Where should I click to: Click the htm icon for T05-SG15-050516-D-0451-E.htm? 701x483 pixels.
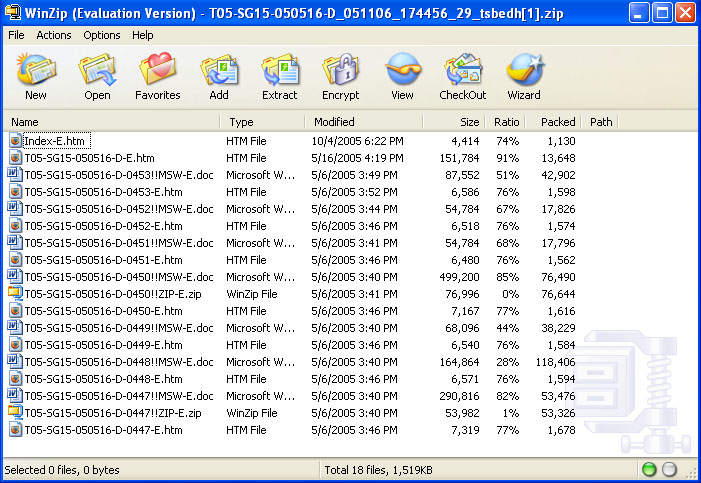(x=15, y=260)
